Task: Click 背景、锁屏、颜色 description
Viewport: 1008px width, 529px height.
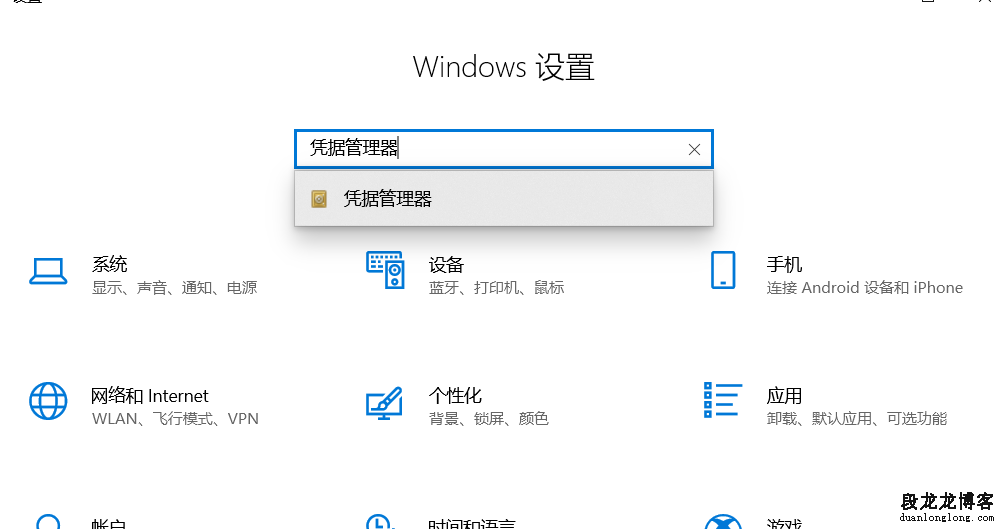Action: point(489,419)
